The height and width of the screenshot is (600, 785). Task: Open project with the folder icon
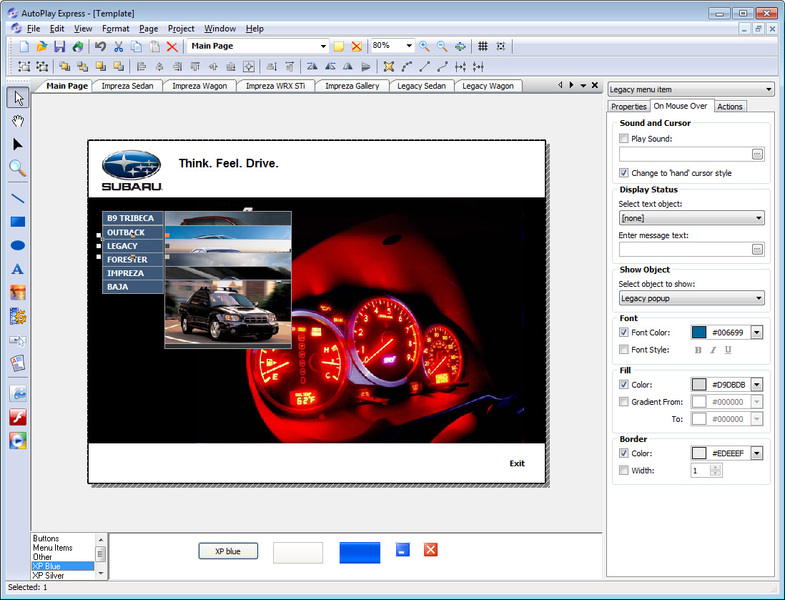[x=42, y=47]
